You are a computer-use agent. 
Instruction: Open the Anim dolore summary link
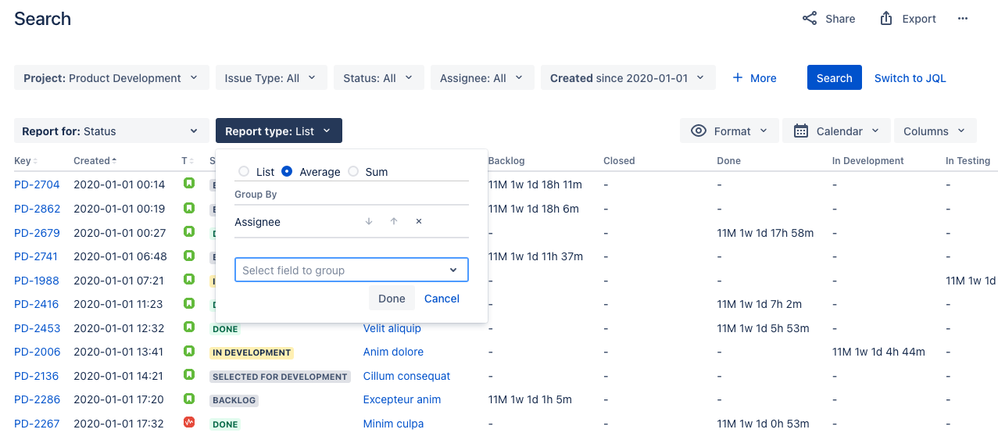coord(393,351)
